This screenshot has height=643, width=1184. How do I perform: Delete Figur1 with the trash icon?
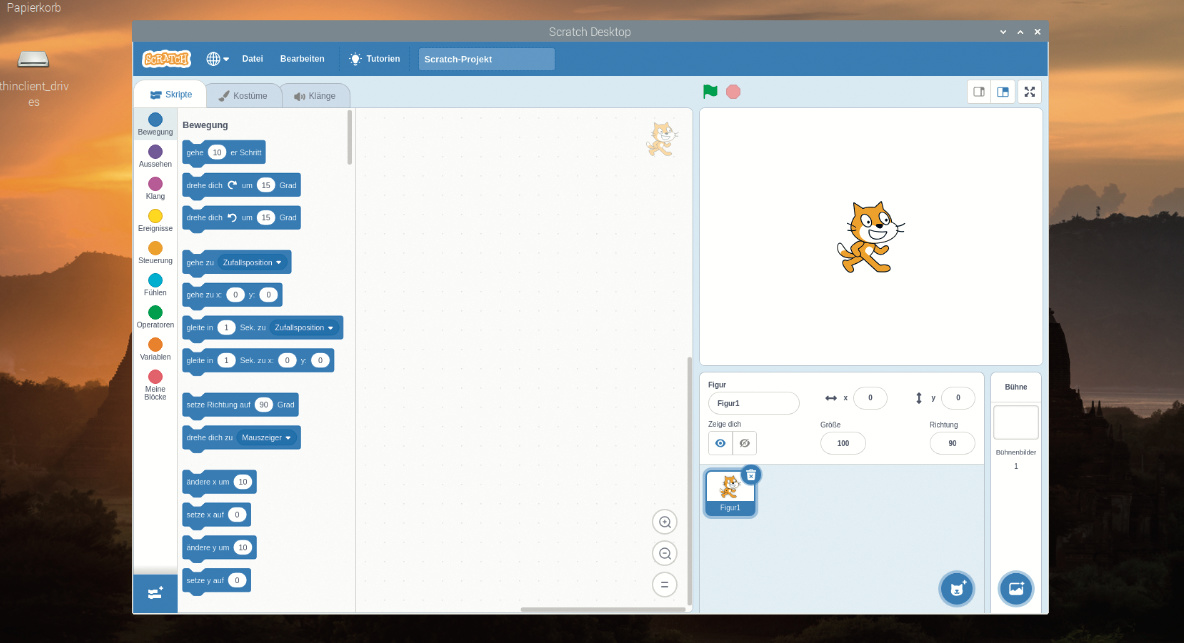[751, 475]
